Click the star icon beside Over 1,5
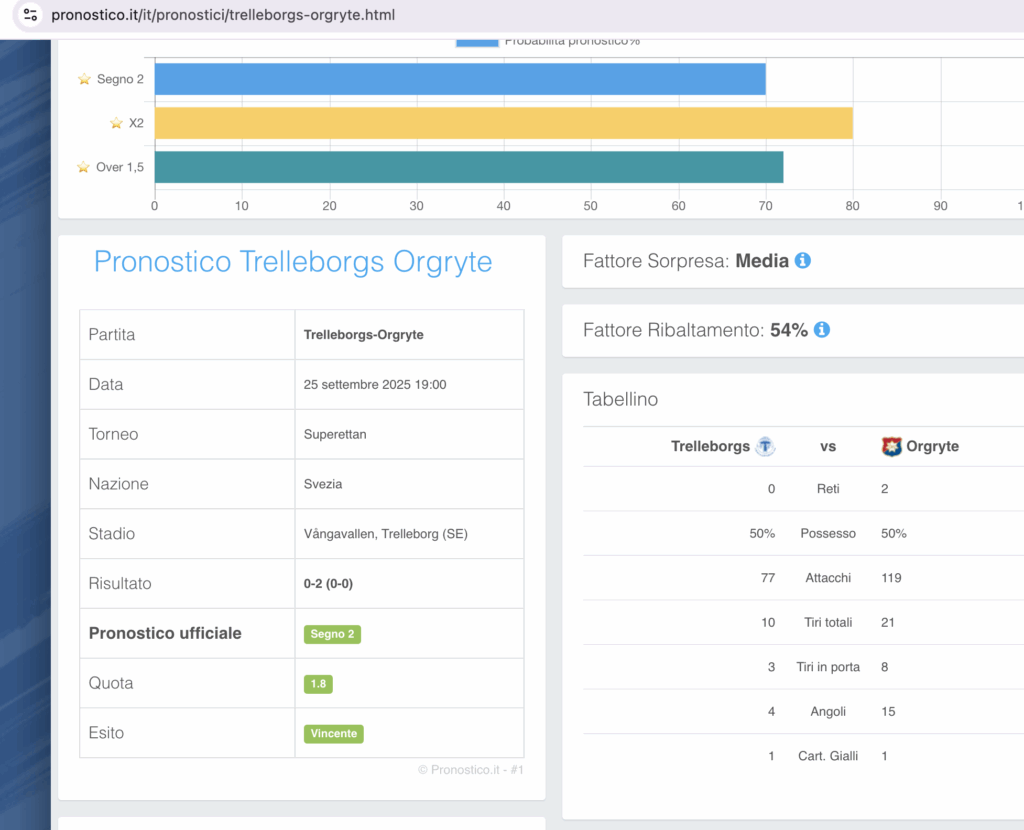1024x830 pixels. point(84,167)
